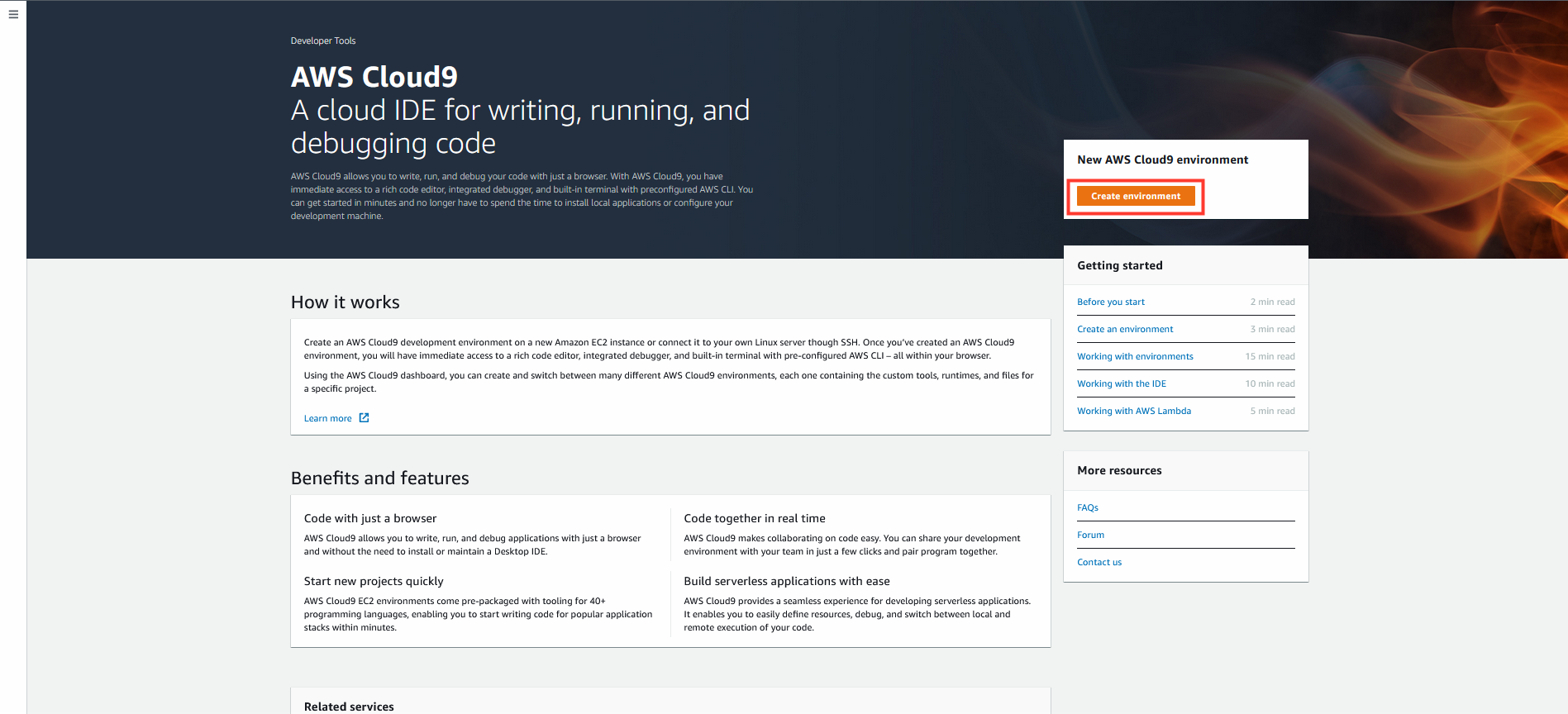Click the Related services heading
The width and height of the screenshot is (1568, 714).
point(348,707)
